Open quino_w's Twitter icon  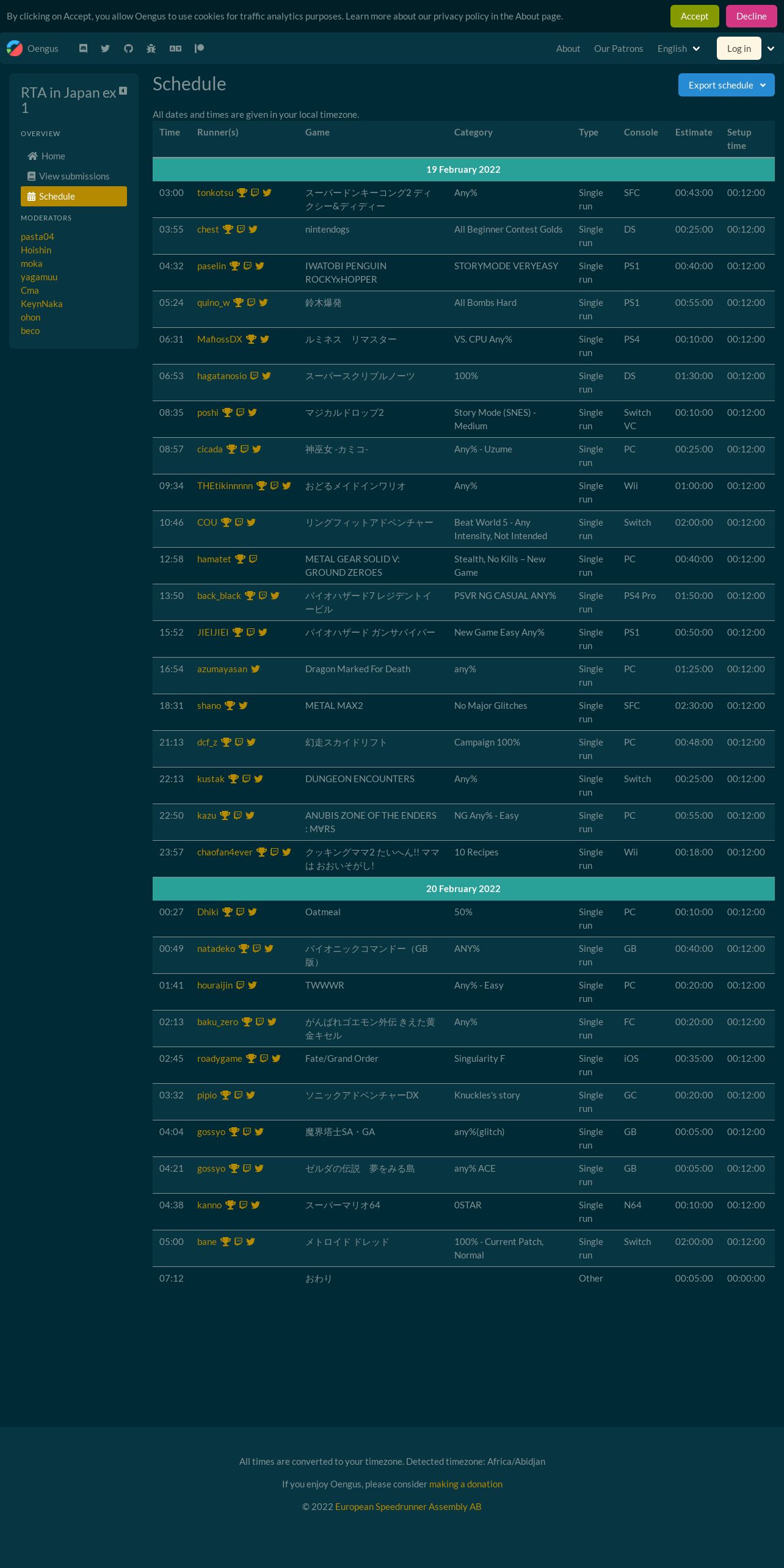[x=263, y=303]
